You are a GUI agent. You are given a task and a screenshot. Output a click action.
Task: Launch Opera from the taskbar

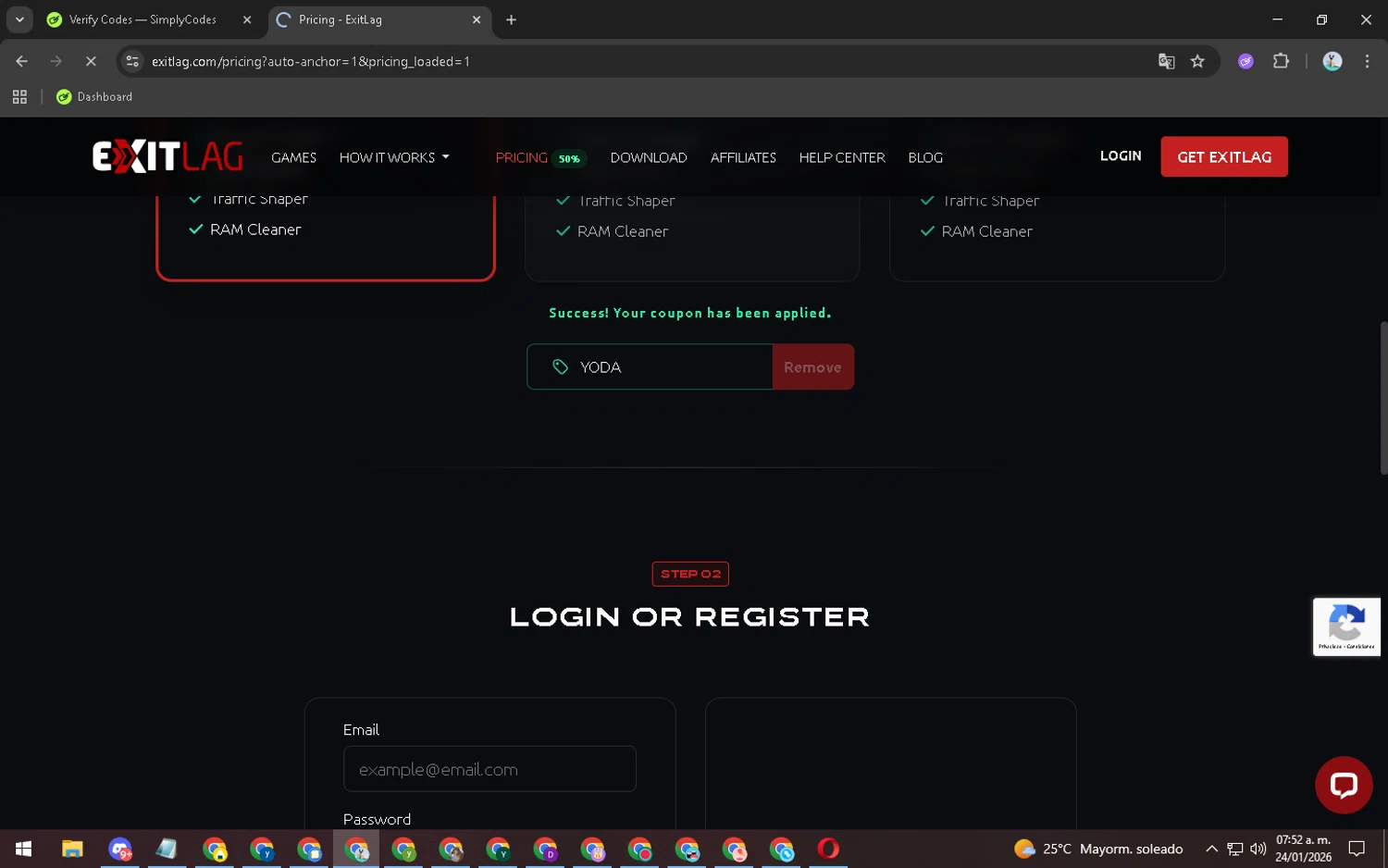(x=828, y=849)
